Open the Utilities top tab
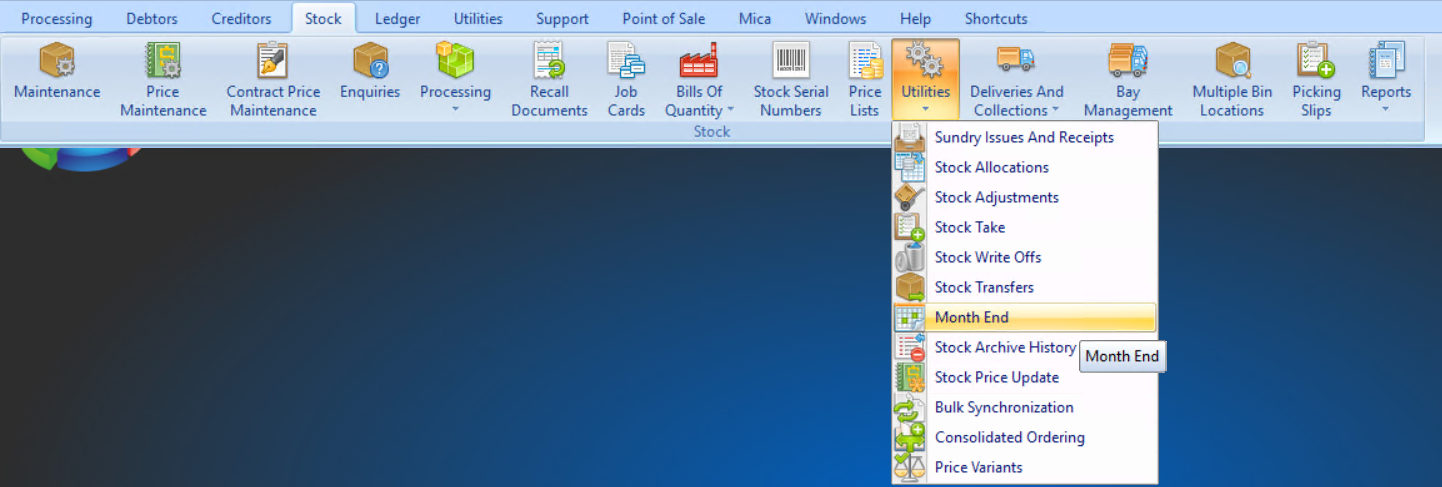 (x=478, y=18)
